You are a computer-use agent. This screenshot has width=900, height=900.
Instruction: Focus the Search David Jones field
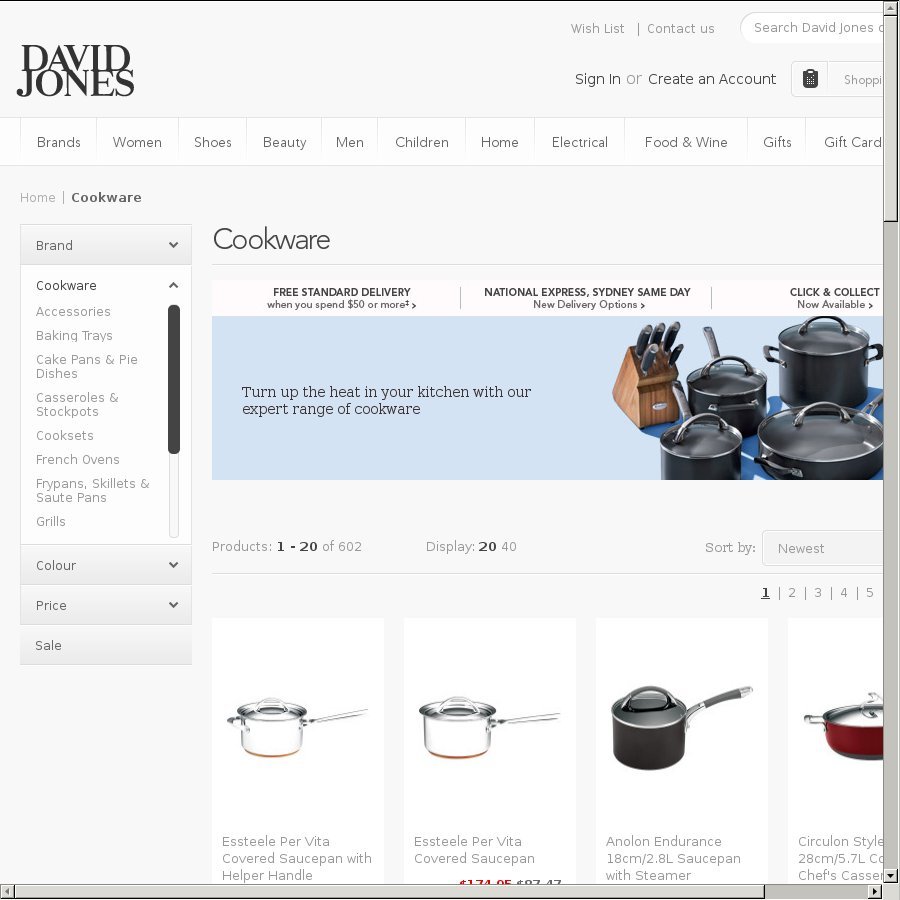click(x=812, y=28)
